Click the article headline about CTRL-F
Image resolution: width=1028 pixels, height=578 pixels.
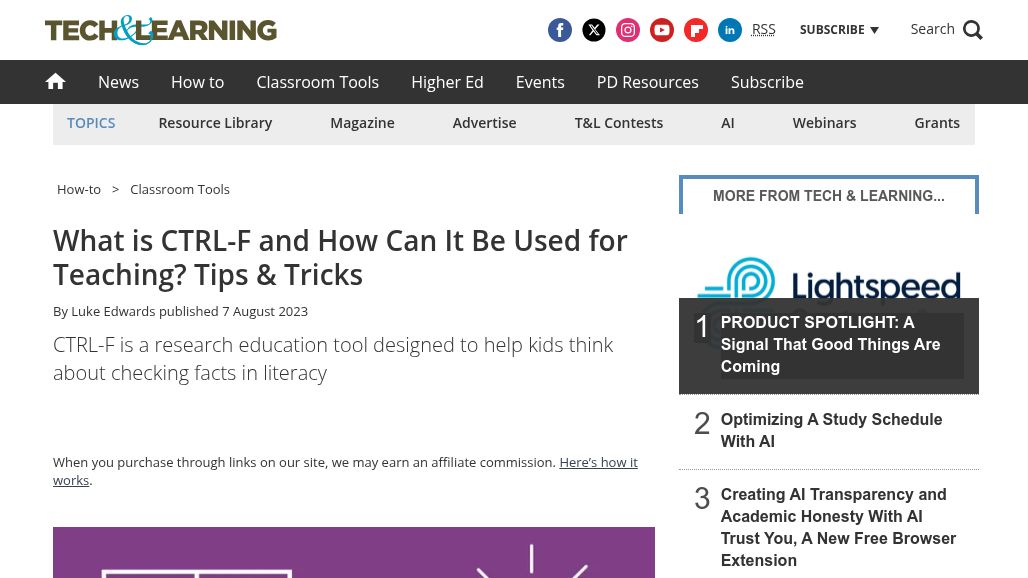(x=340, y=258)
